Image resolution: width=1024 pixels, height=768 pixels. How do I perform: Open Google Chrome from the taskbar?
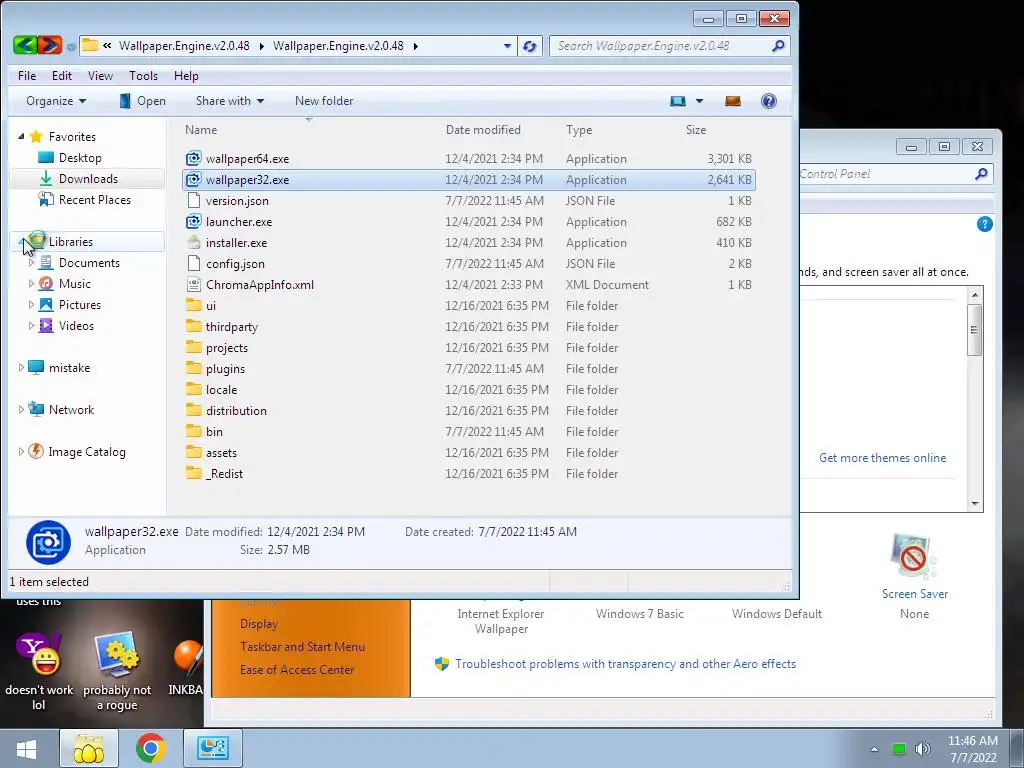click(x=150, y=748)
